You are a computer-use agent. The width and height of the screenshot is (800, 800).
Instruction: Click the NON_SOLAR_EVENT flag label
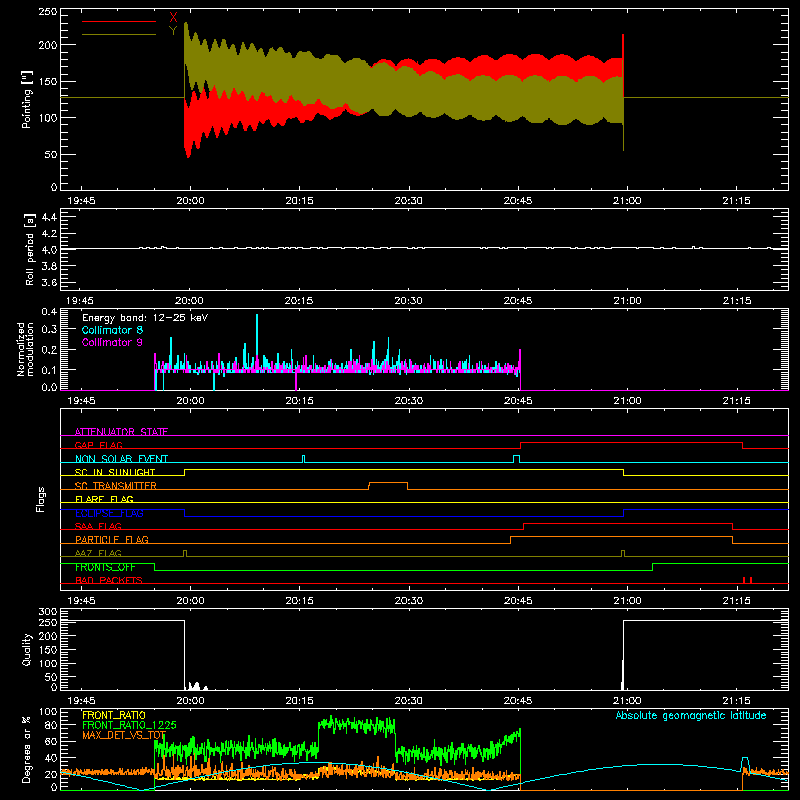(121, 459)
